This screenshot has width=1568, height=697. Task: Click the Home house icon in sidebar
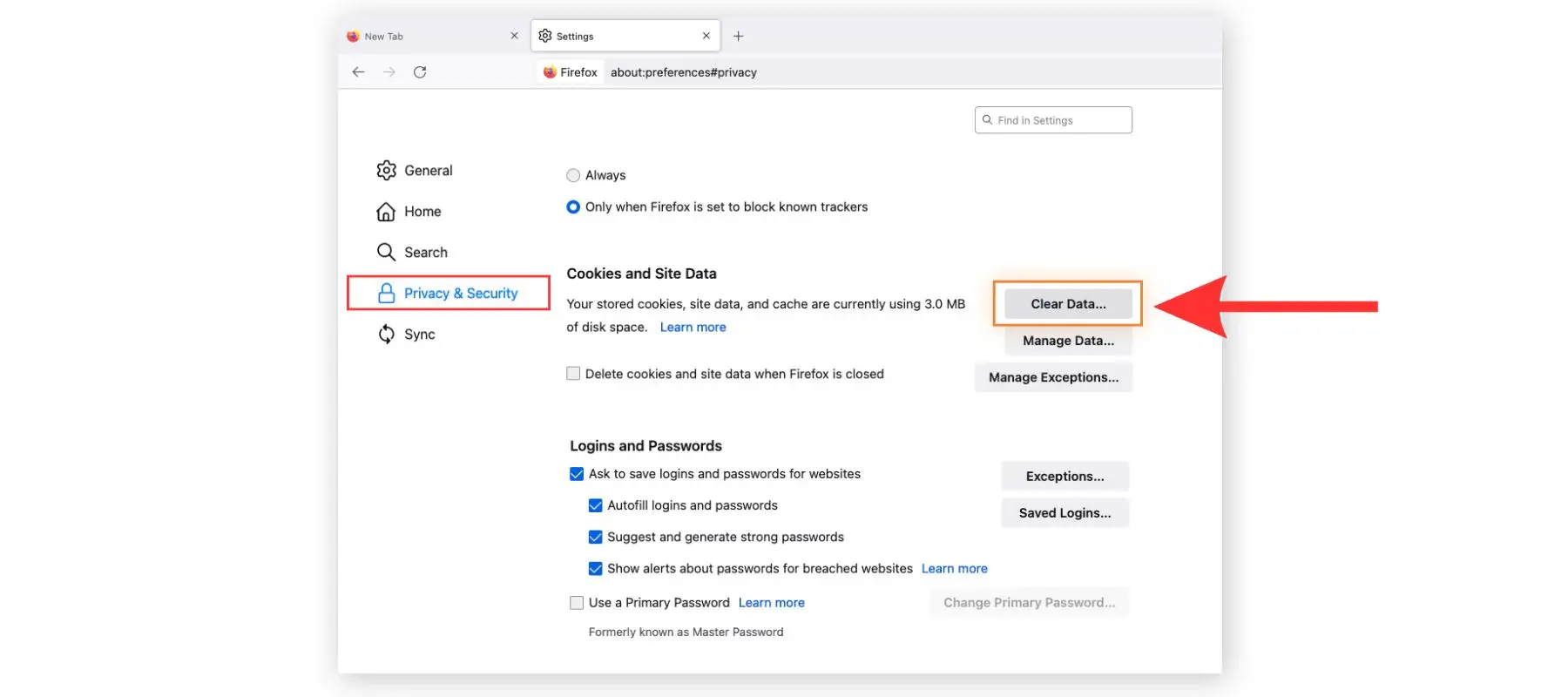(386, 212)
